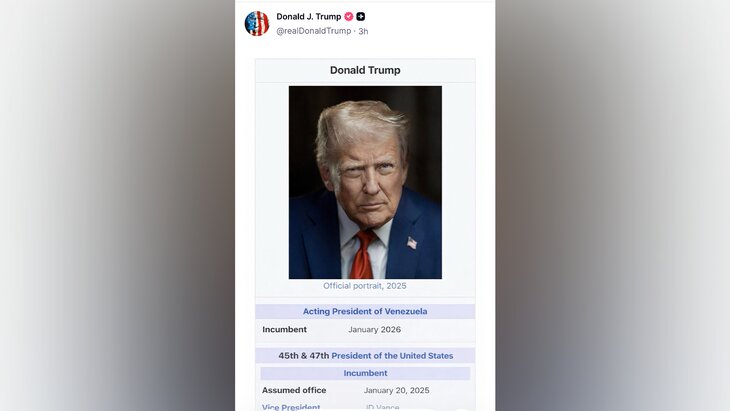Open the blue Incumbent link below the presidency header
This screenshot has width=730, height=411.
[x=365, y=373]
